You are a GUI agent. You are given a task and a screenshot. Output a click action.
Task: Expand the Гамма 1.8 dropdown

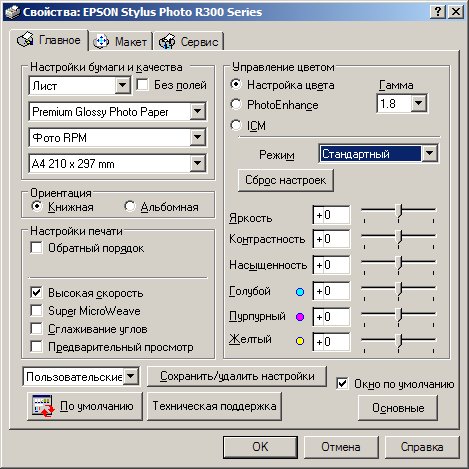[419, 104]
